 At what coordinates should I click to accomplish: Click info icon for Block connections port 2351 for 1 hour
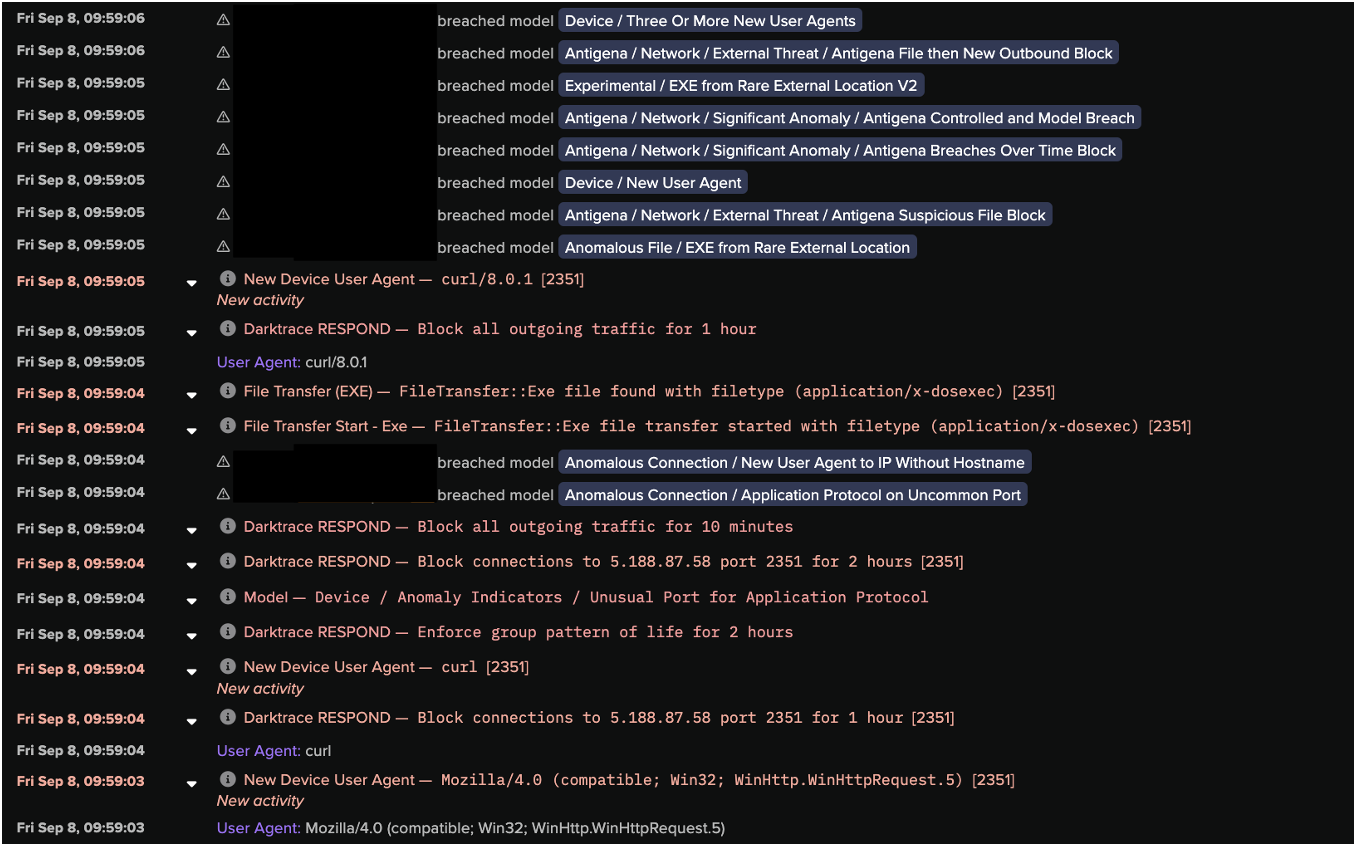point(227,717)
